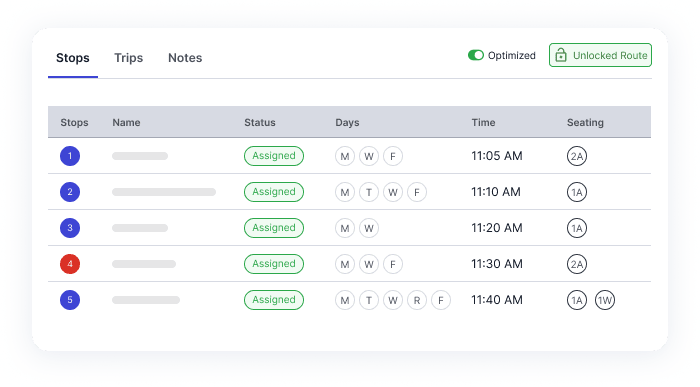Click the Time column header

click(483, 122)
